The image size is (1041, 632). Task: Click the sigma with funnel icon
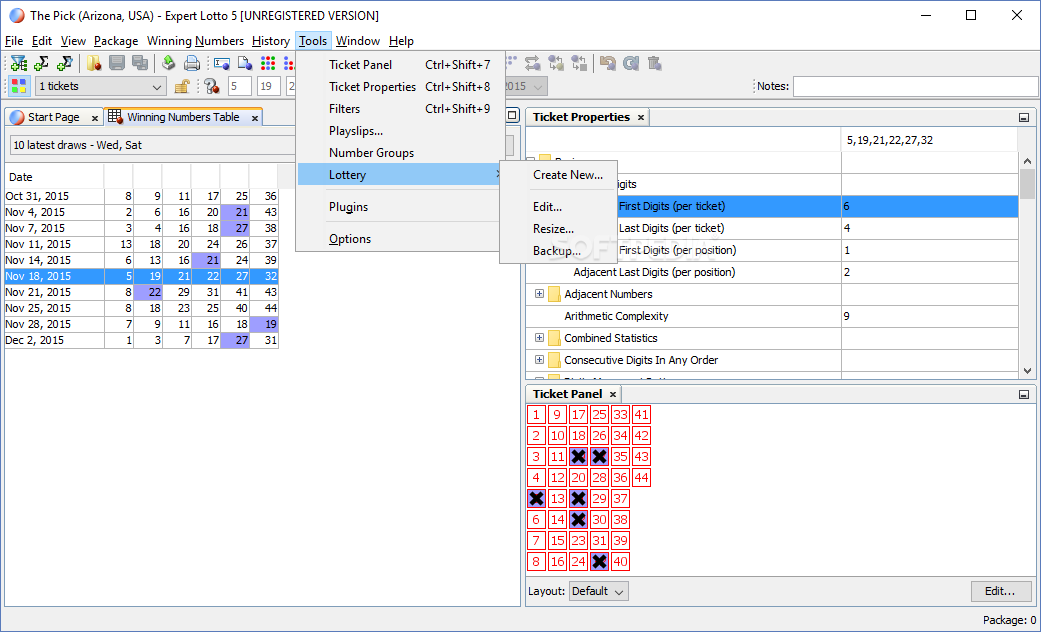[x=64, y=63]
